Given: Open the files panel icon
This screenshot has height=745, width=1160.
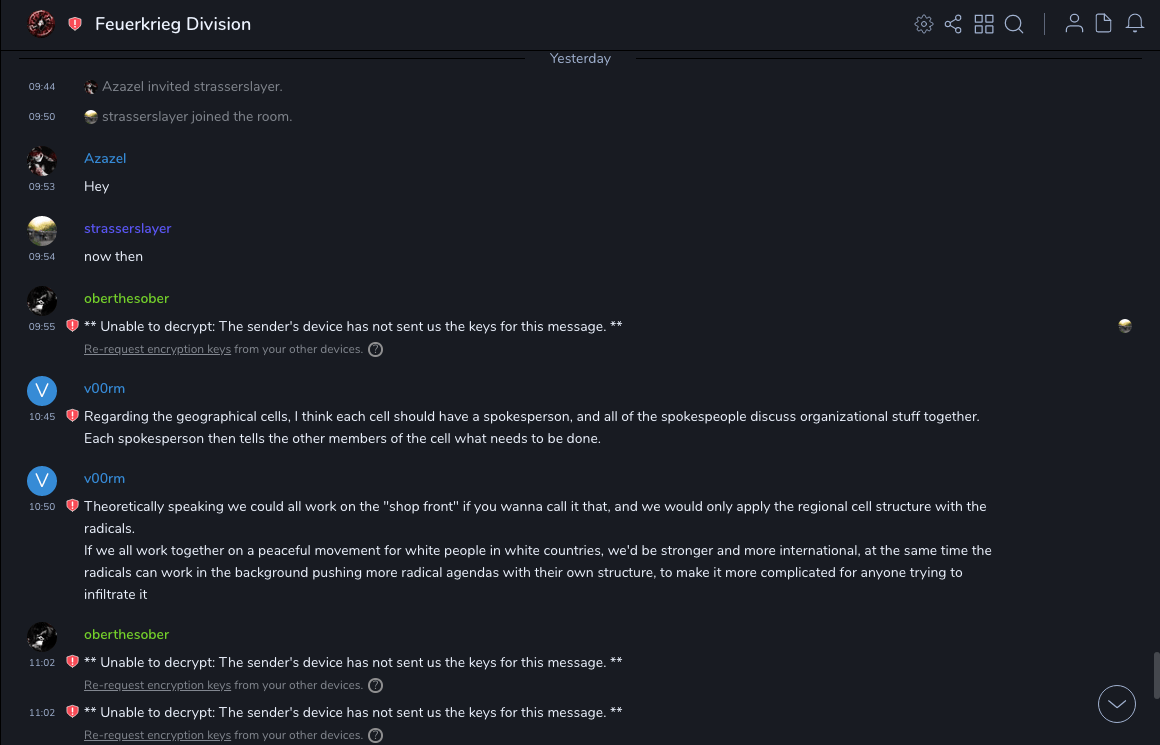Looking at the screenshot, I should [x=1104, y=24].
